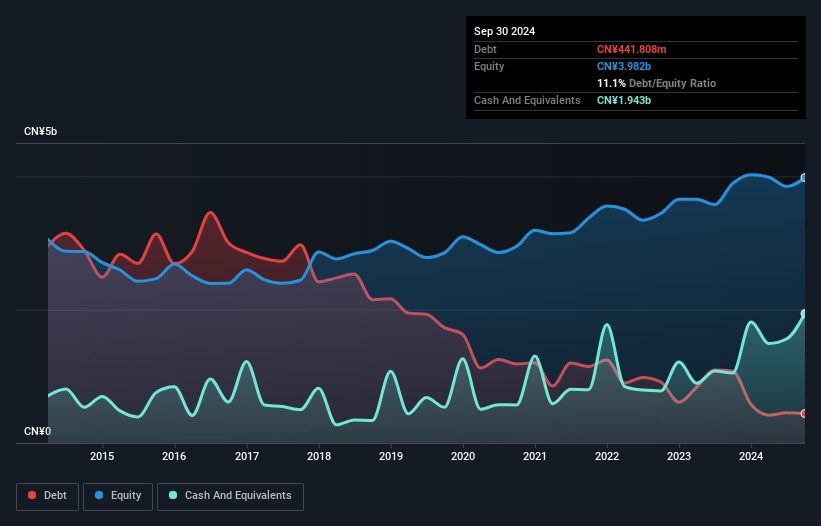The image size is (821, 526).
Task: Click the 2015 x-axis label
Action: coord(102,457)
